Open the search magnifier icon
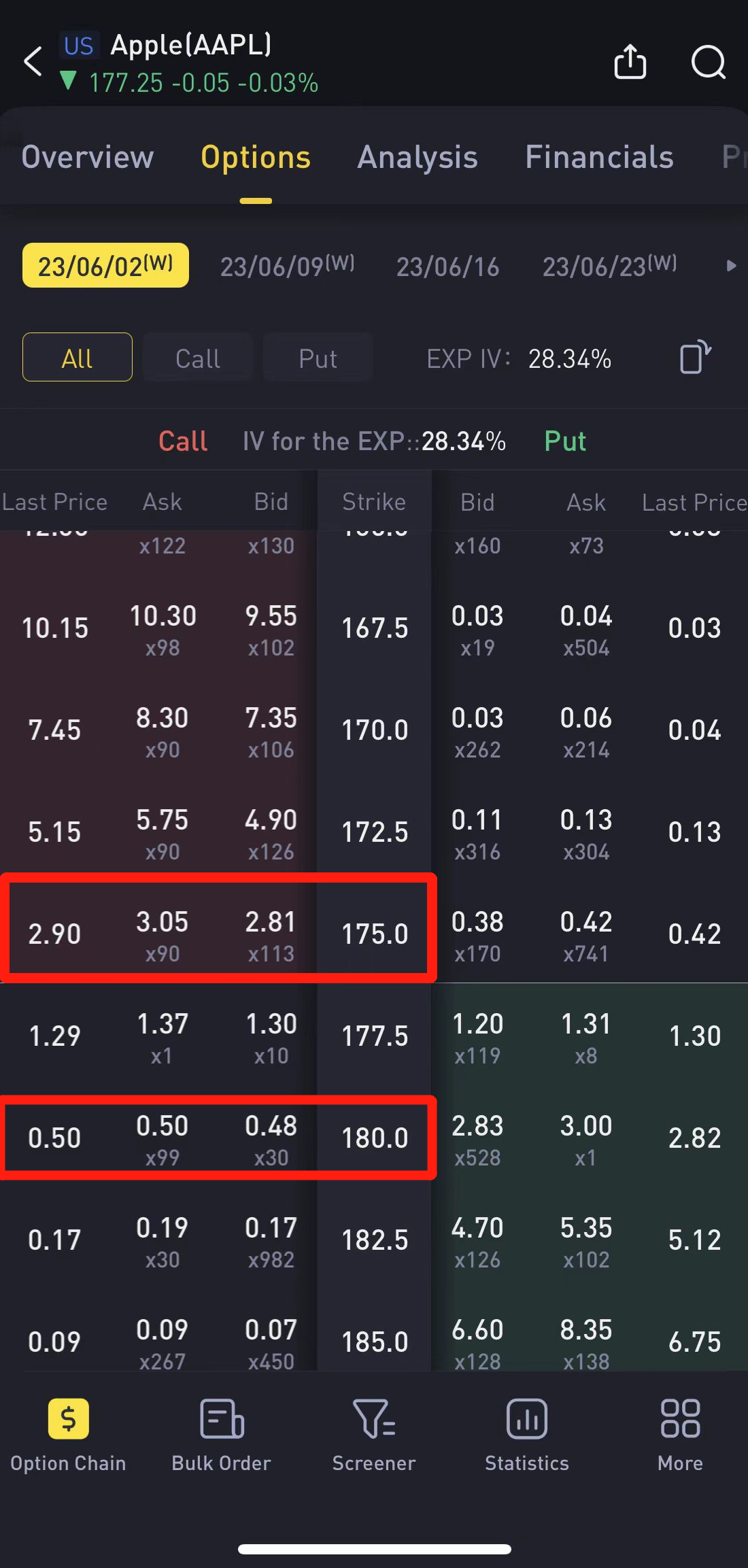748x1568 pixels. (708, 63)
